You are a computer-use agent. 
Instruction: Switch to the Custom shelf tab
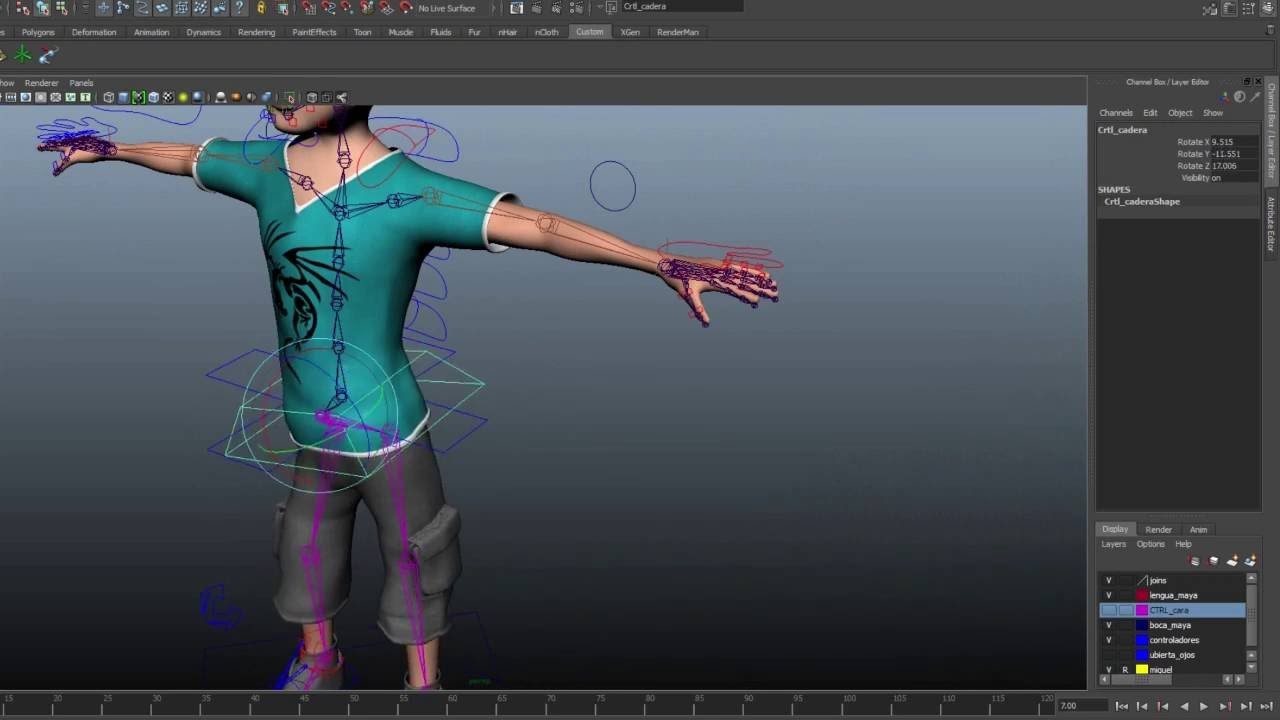(589, 31)
